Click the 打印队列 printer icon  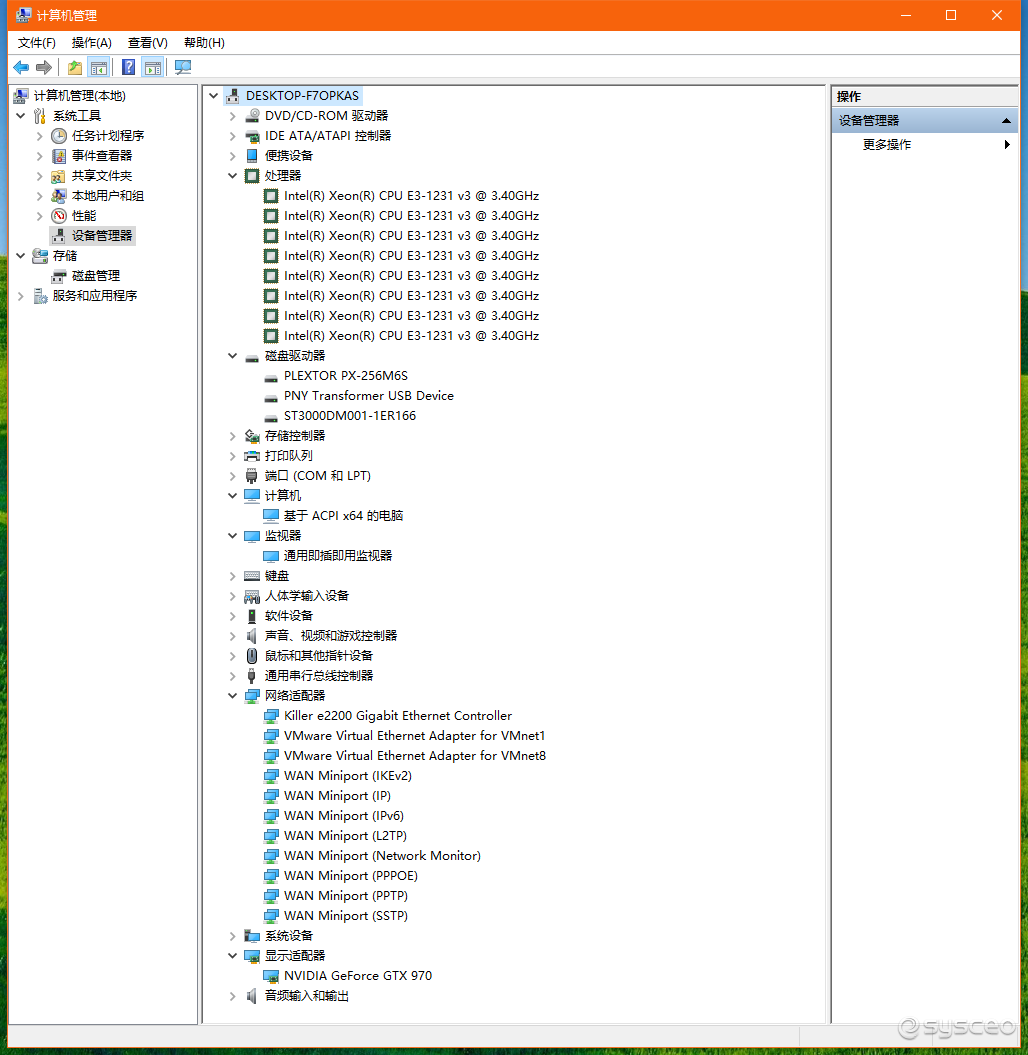pos(252,456)
